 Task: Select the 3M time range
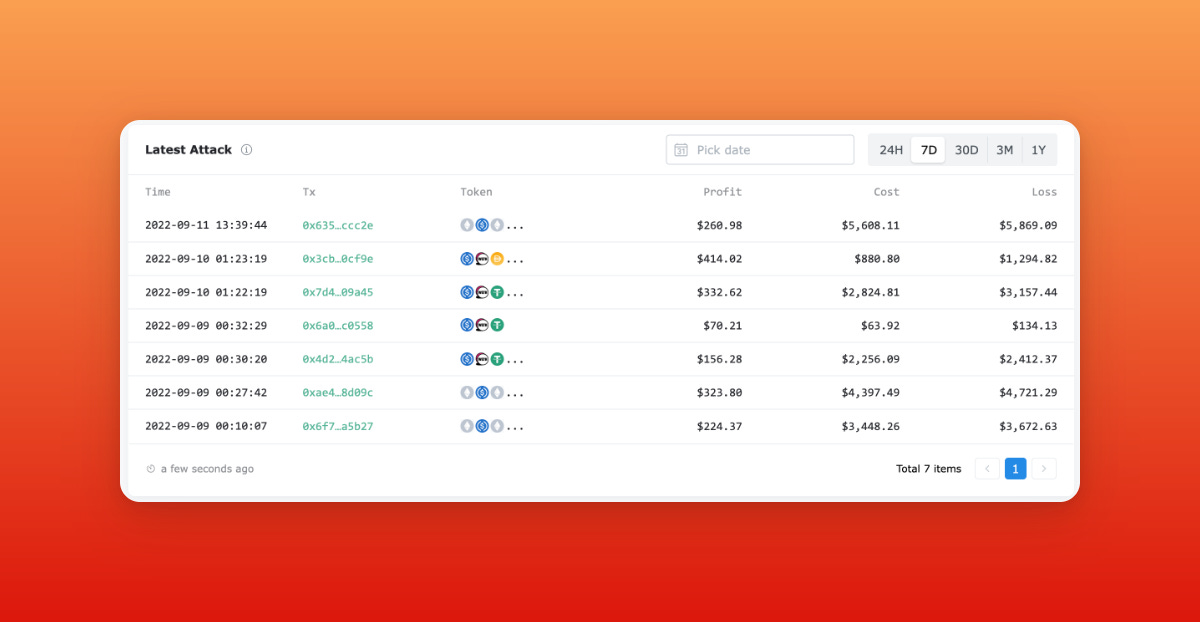[x=1004, y=150]
